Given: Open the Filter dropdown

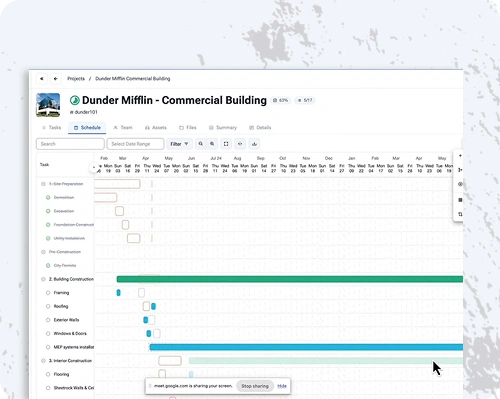Looking at the screenshot, I should coord(179,144).
